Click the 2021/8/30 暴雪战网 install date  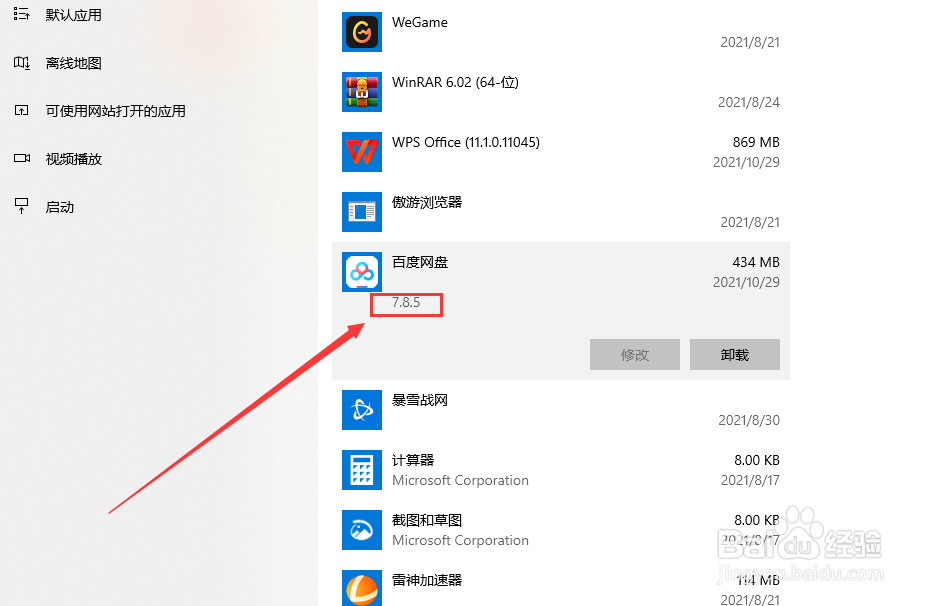(x=749, y=420)
